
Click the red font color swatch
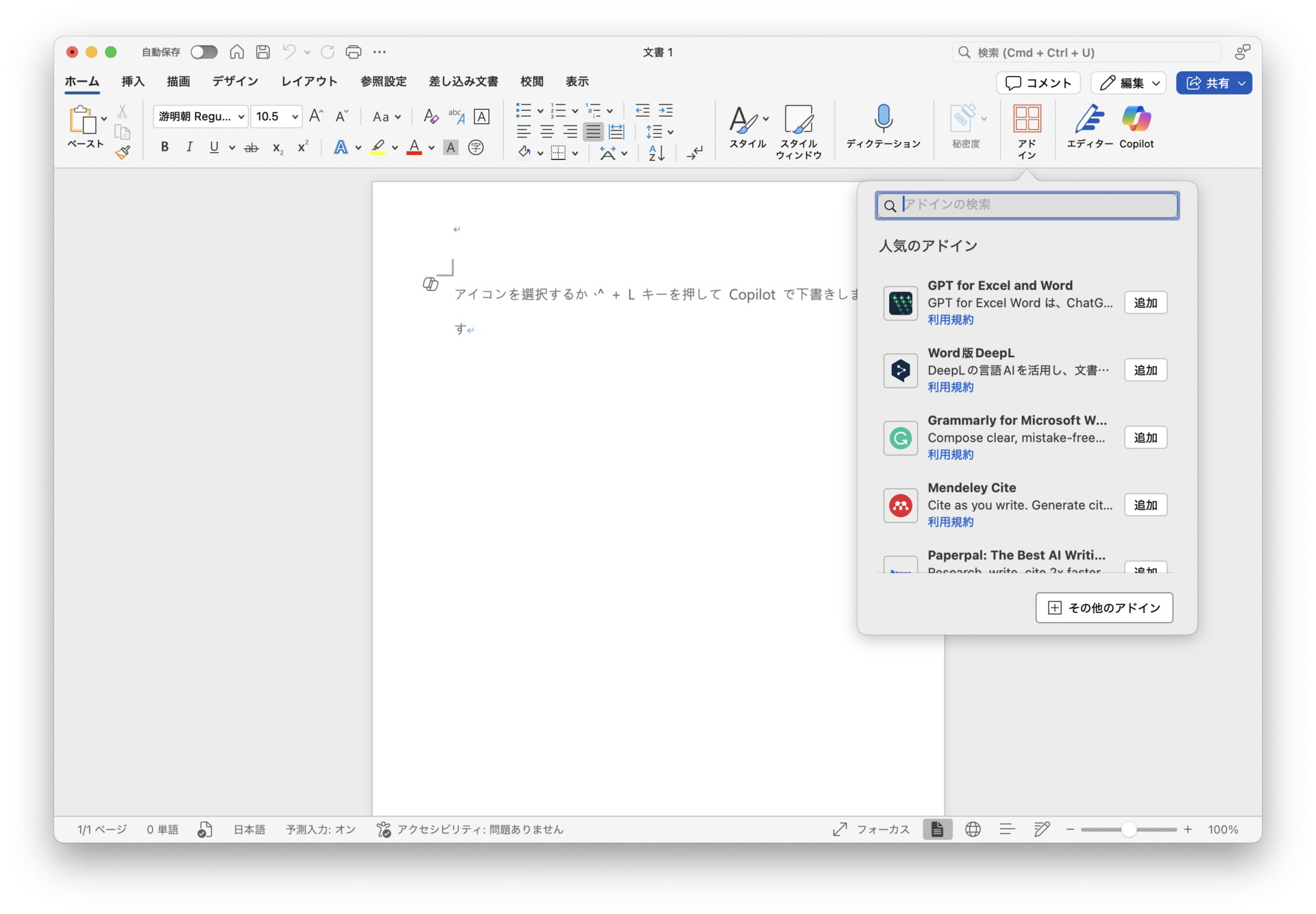414,147
